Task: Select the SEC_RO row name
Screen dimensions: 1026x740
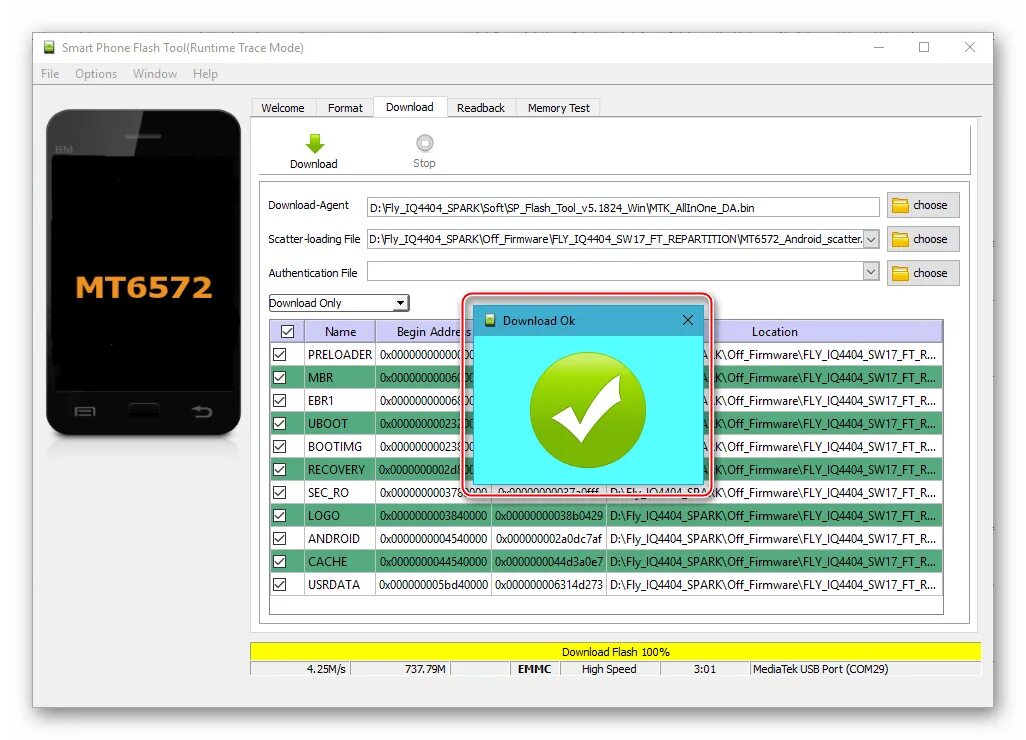Action: pos(328,493)
